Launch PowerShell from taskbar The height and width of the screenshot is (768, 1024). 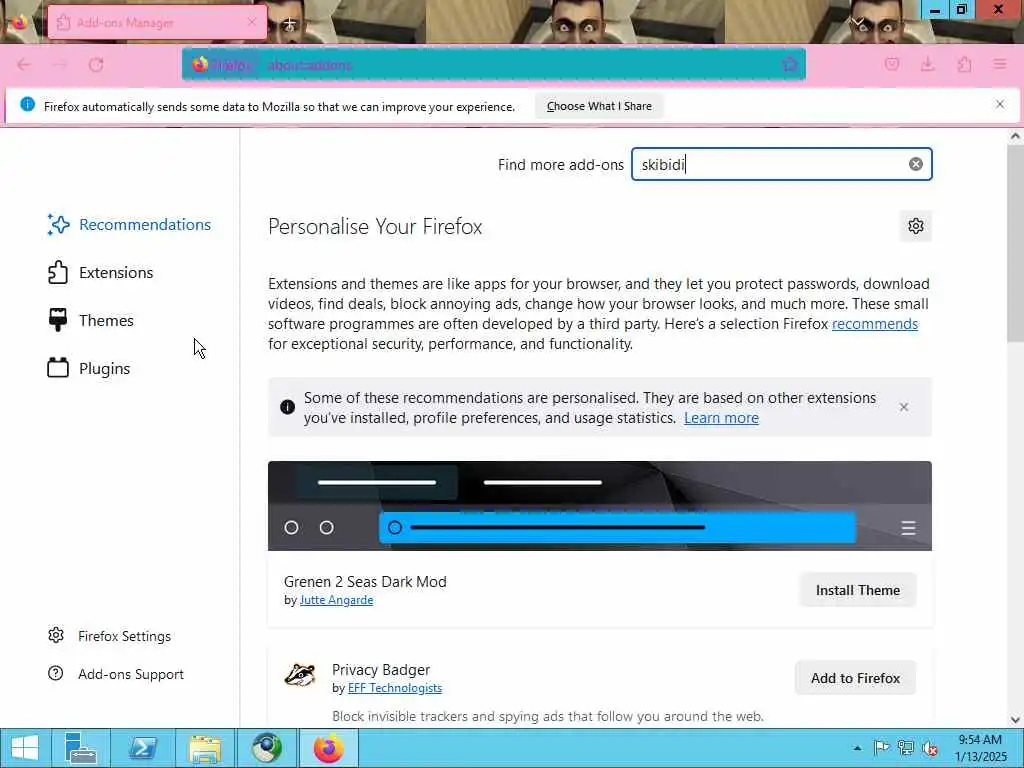tap(142, 748)
